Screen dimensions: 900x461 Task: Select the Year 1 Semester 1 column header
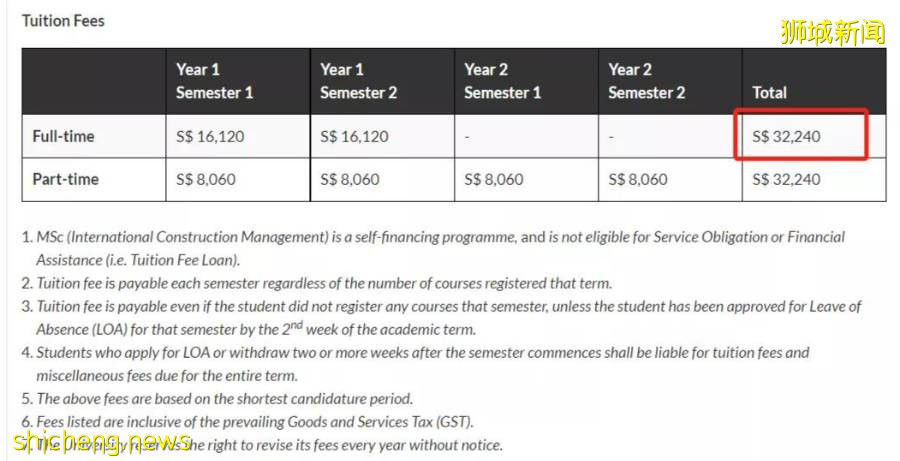coord(214,81)
